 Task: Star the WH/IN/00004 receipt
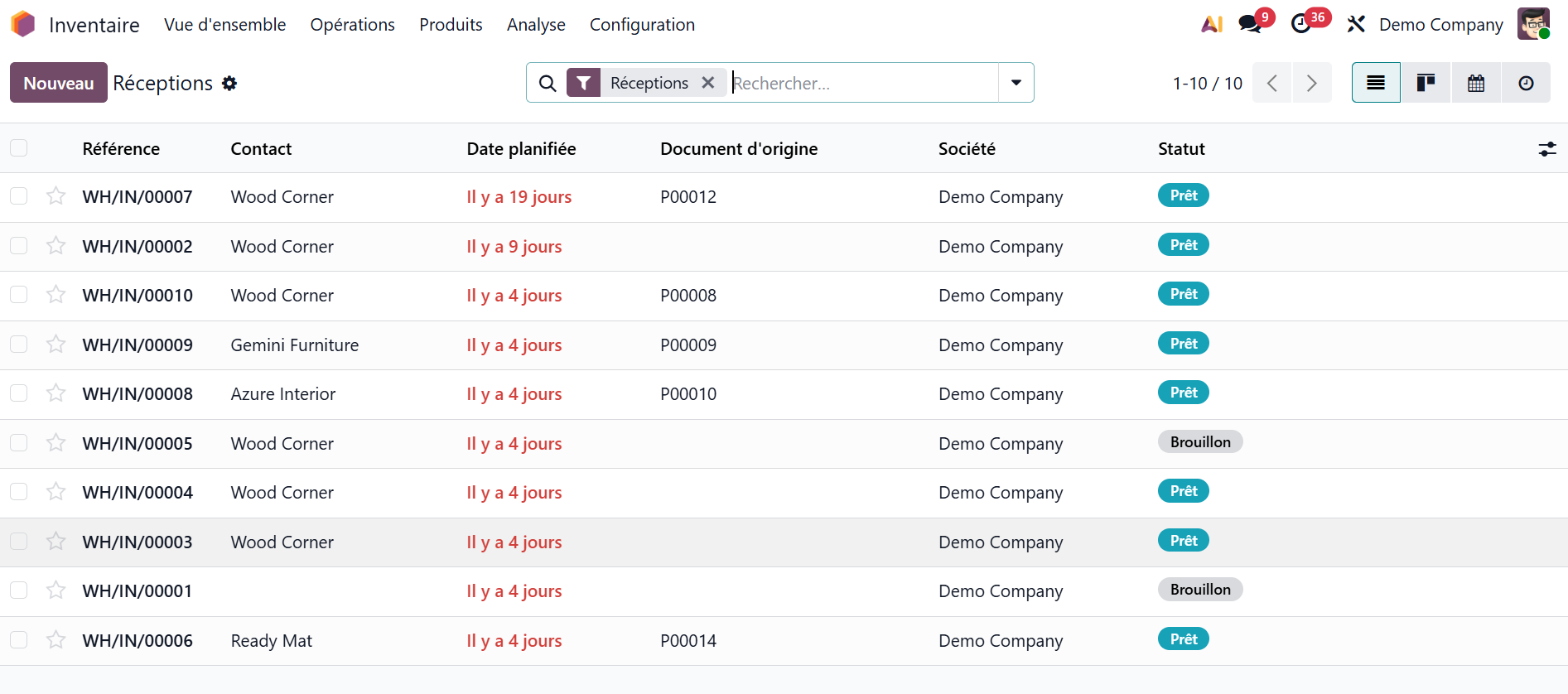[55, 492]
